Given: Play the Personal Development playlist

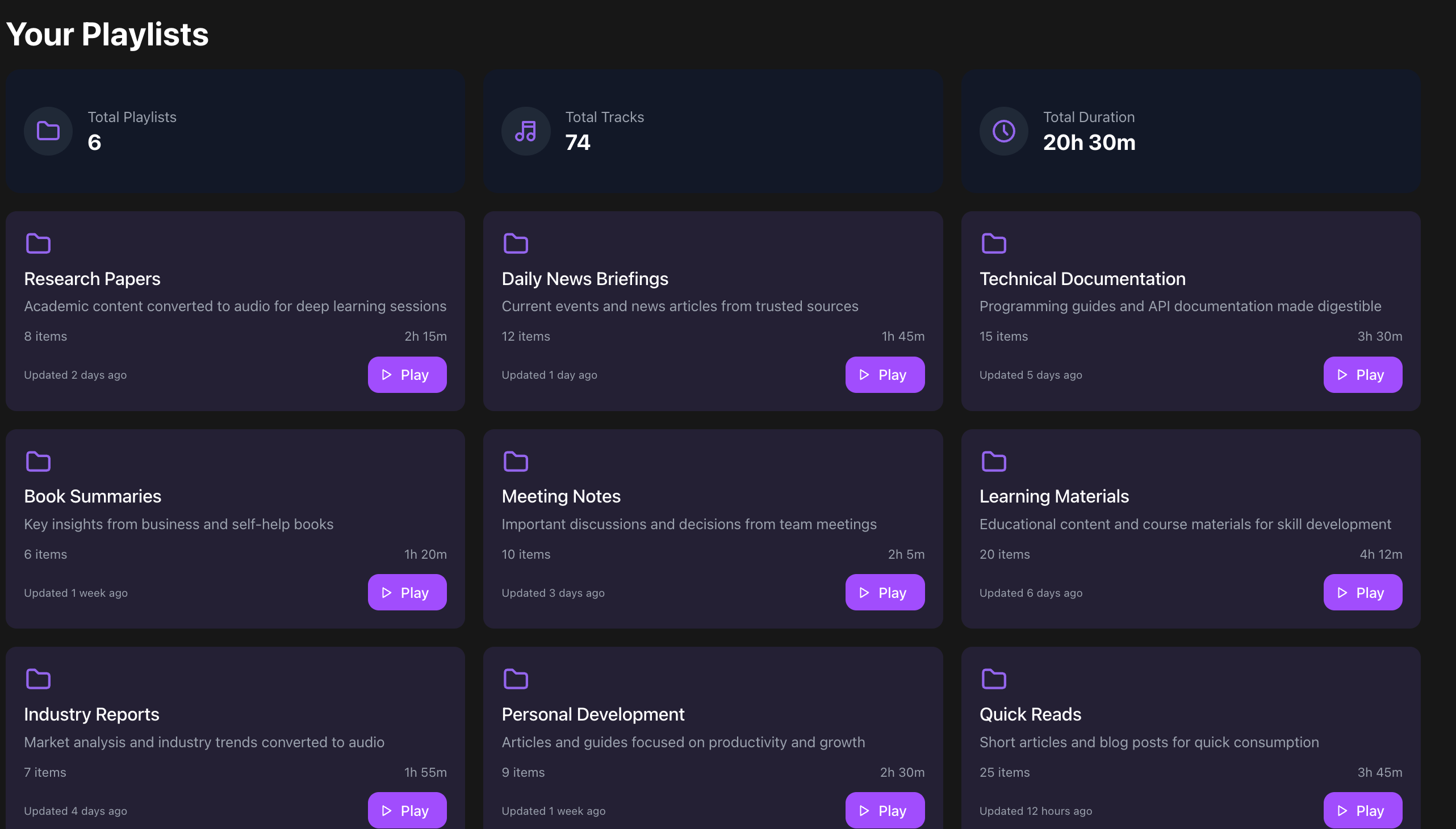Looking at the screenshot, I should click(884, 810).
